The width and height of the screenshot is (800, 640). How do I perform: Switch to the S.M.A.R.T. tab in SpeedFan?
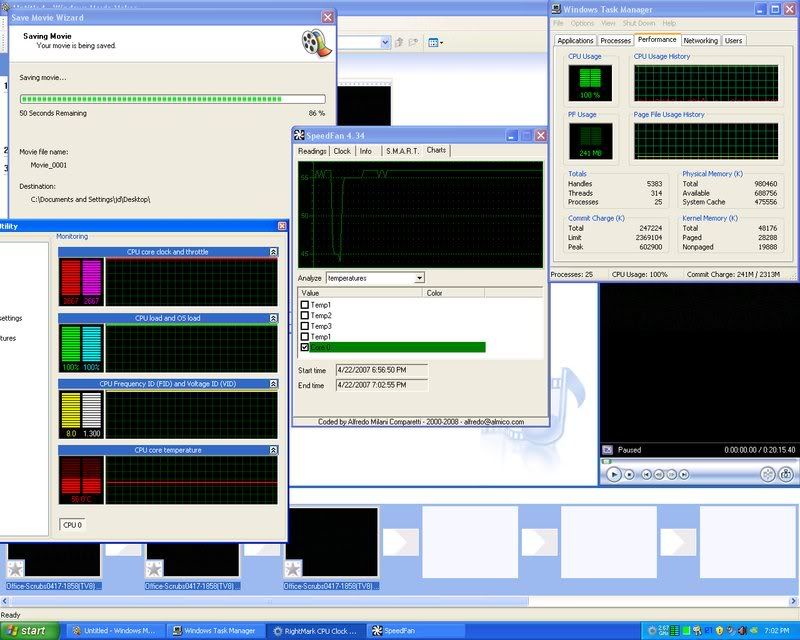tap(402, 151)
